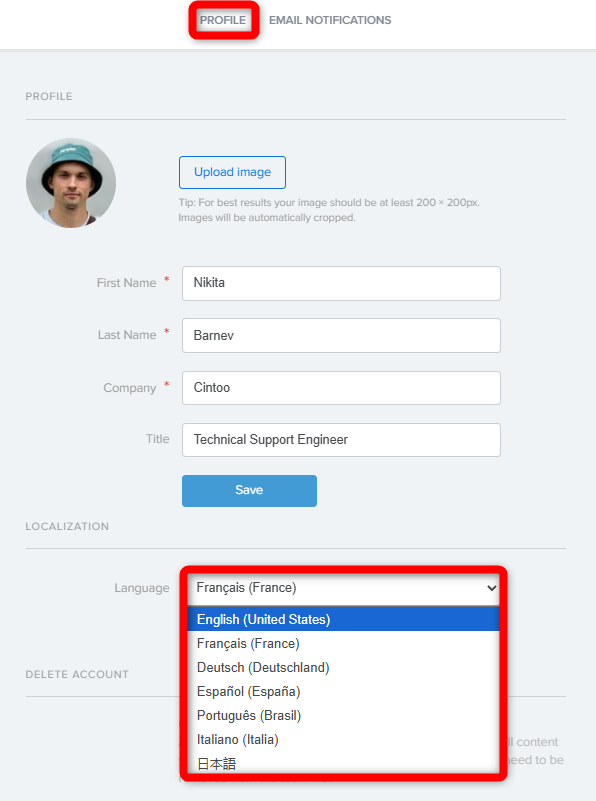Save the profile changes
This screenshot has height=801, width=596.
249,490
